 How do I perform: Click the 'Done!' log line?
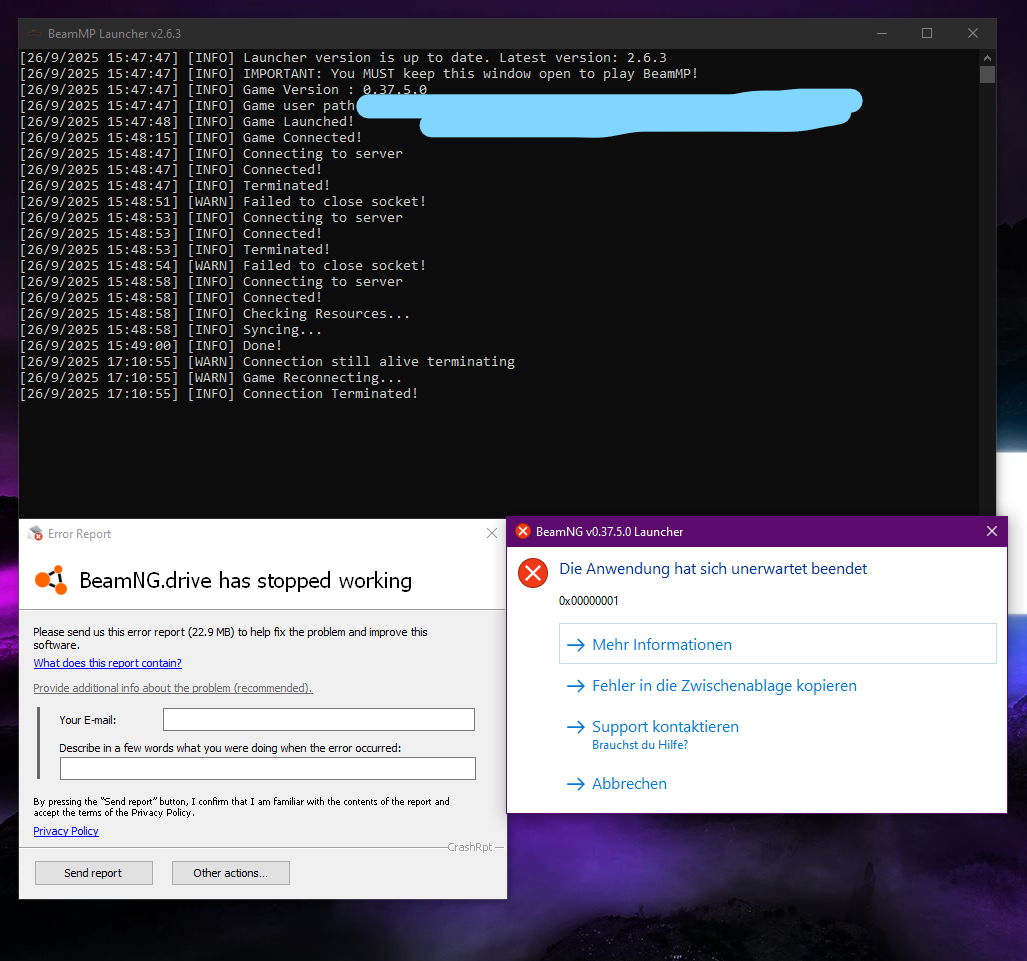151,346
